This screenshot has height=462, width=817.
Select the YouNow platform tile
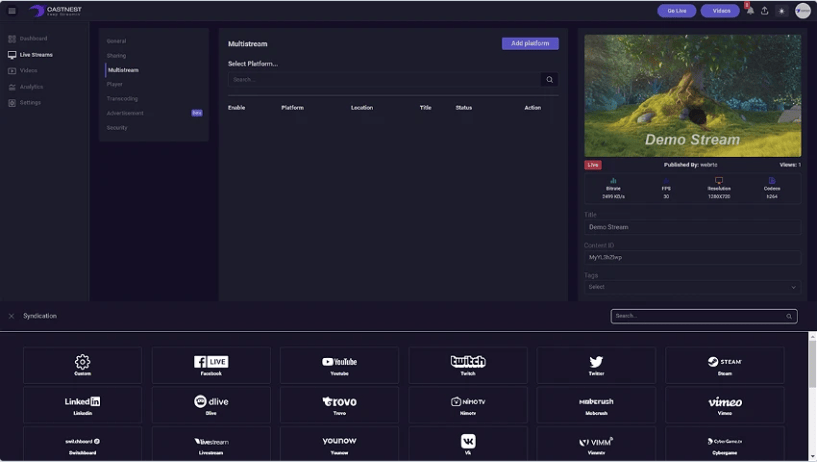(339, 444)
